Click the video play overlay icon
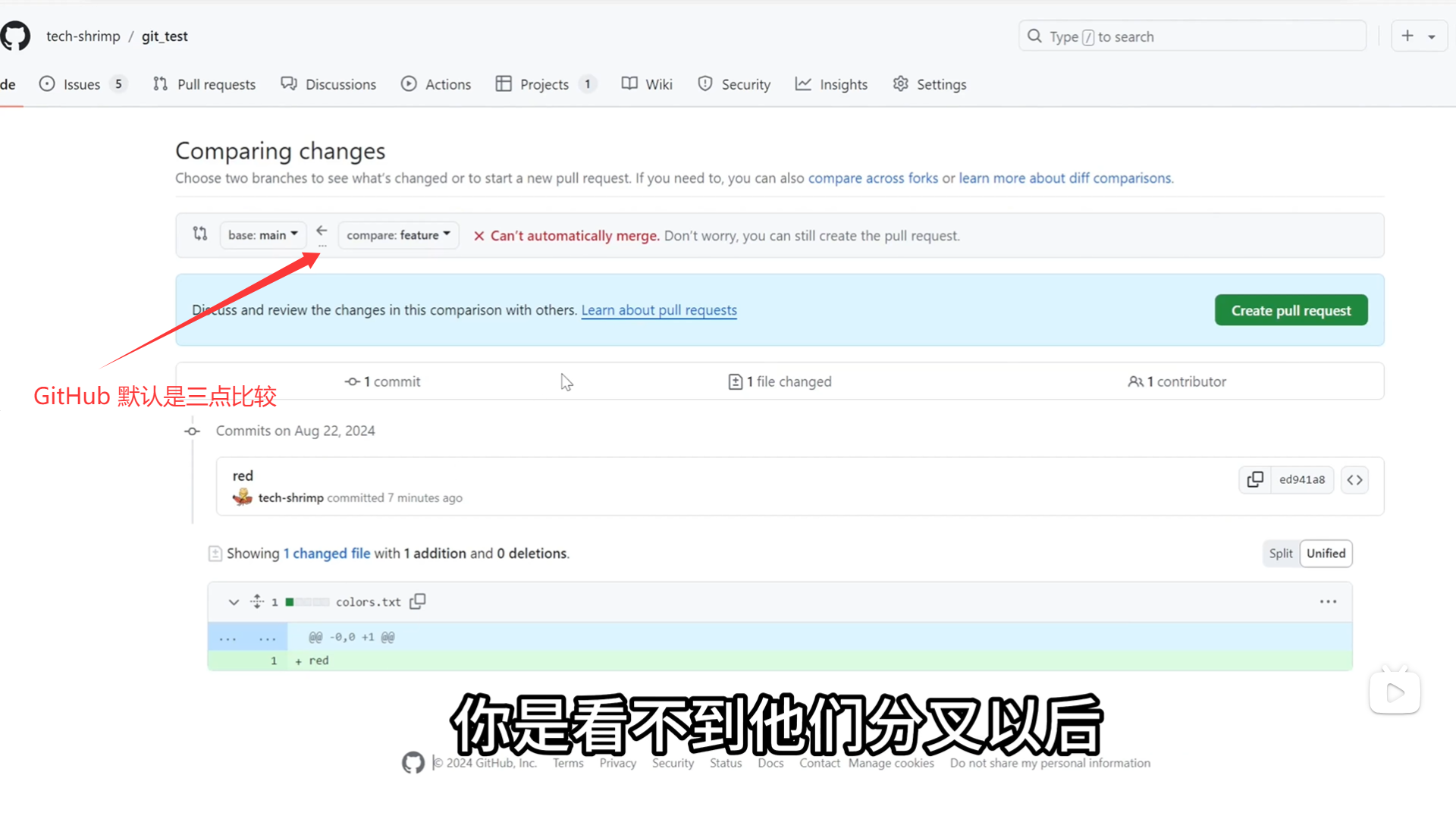Screen dimensions: 1456x819 tap(1395, 692)
